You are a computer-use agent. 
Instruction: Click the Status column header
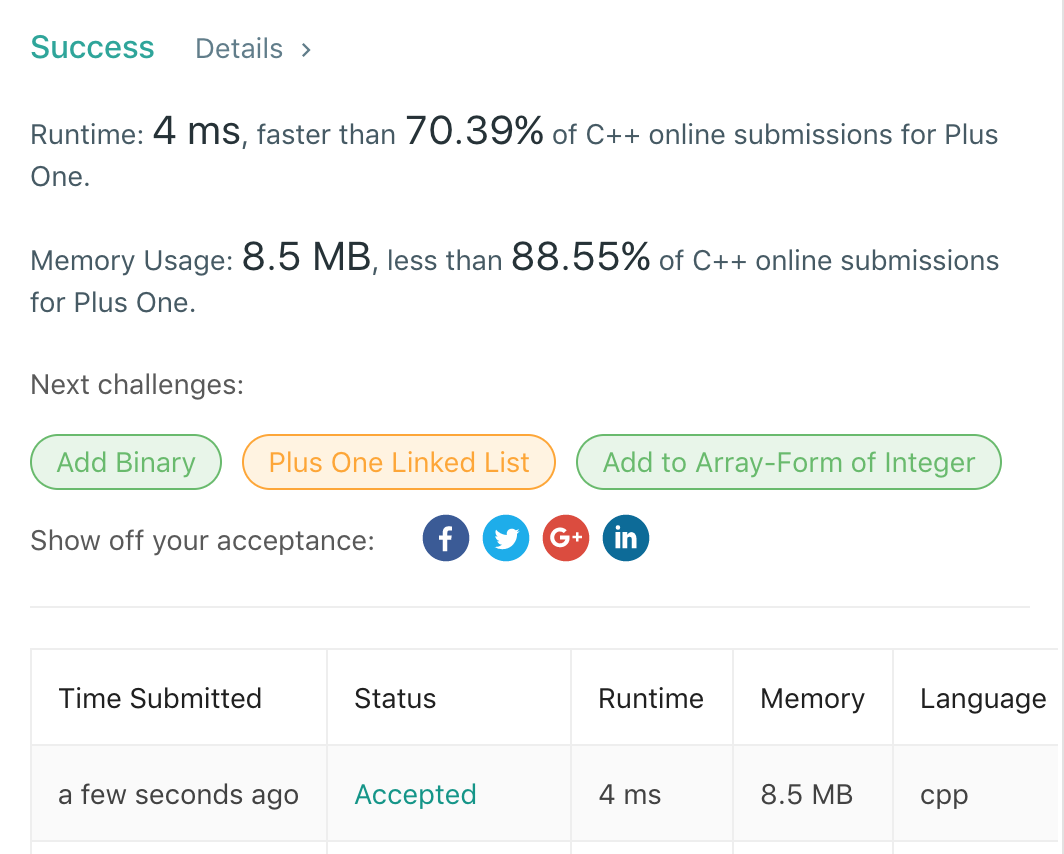click(x=395, y=698)
